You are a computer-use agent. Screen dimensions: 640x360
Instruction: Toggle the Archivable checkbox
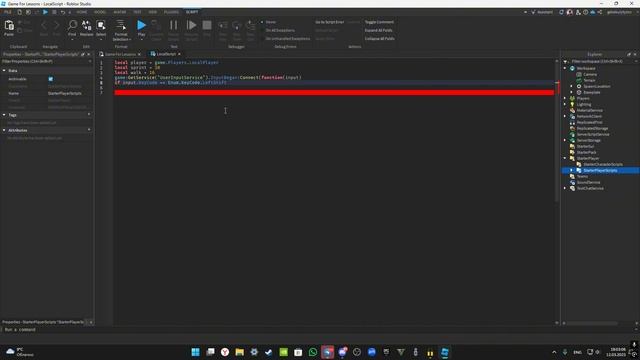tap(51, 79)
